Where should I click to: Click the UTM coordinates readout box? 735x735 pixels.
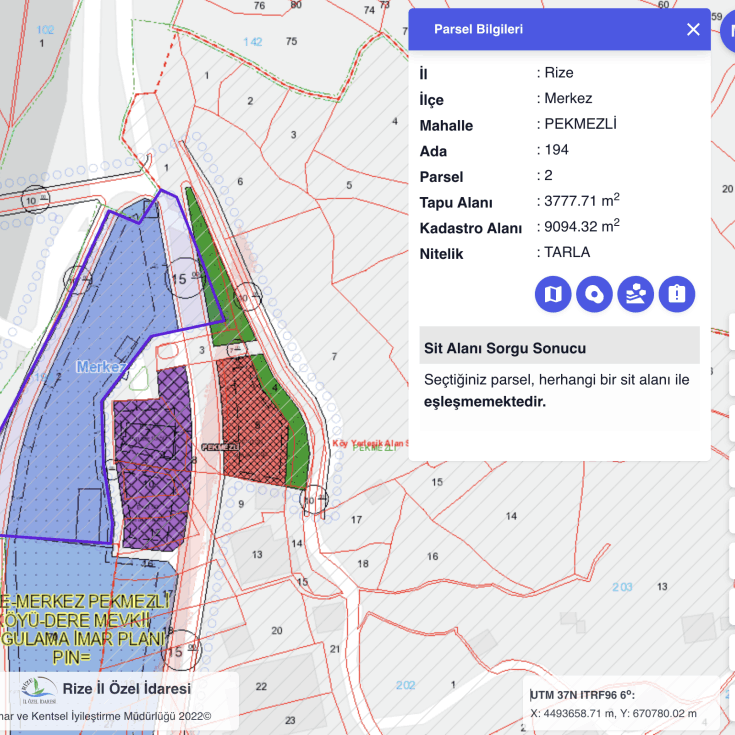tap(621, 705)
